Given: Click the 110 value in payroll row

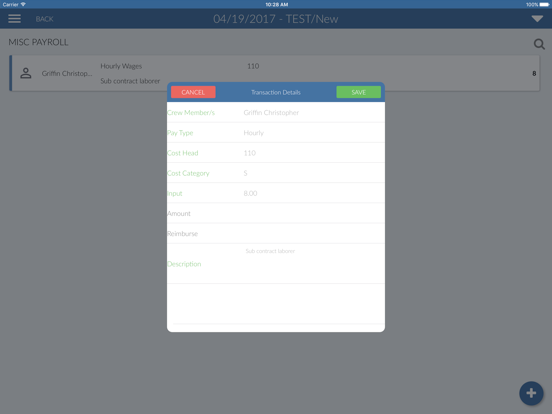Looking at the screenshot, I should [x=253, y=66].
